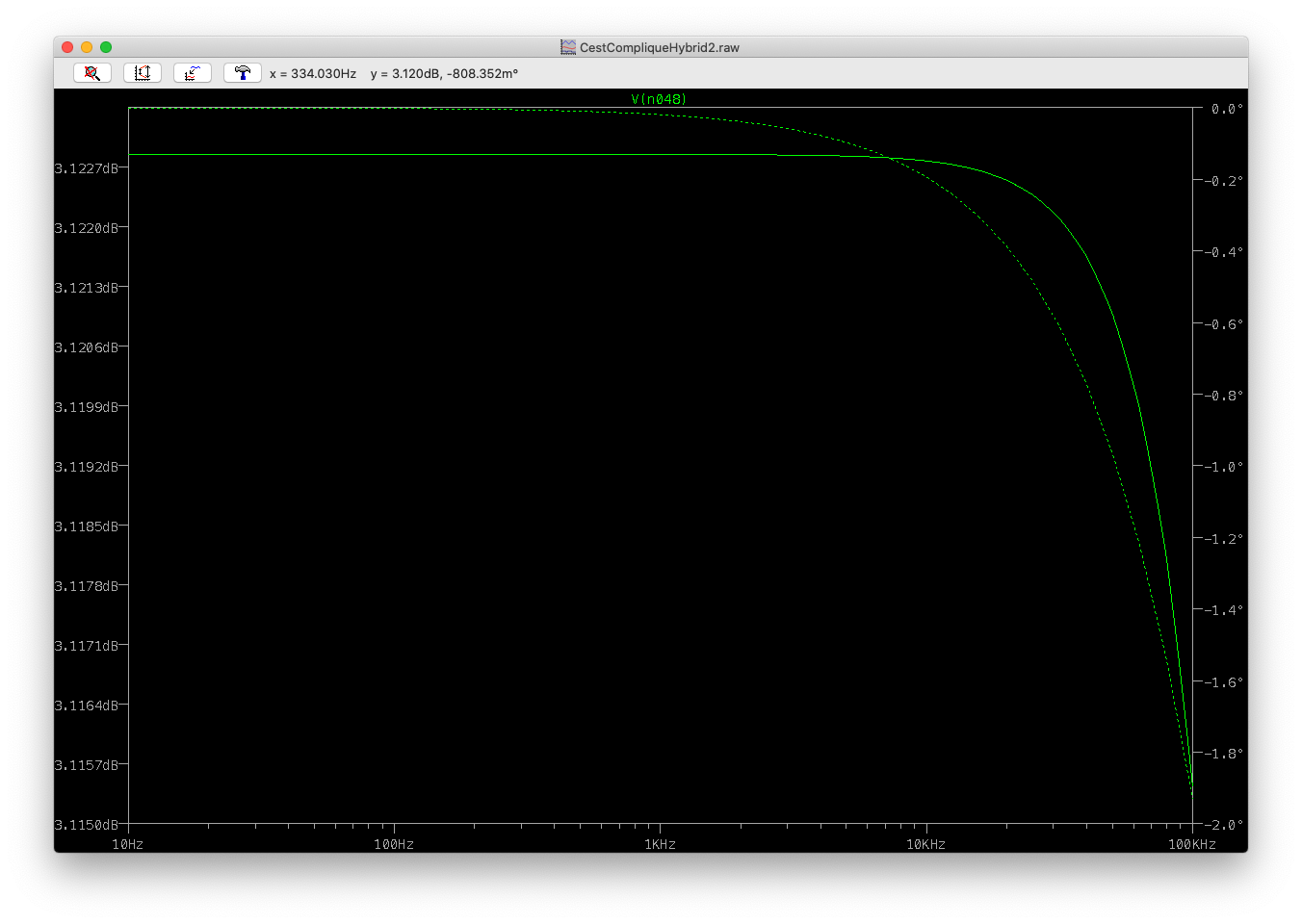Minimize the window with yellow button
The image size is (1302, 924).
tap(87, 47)
